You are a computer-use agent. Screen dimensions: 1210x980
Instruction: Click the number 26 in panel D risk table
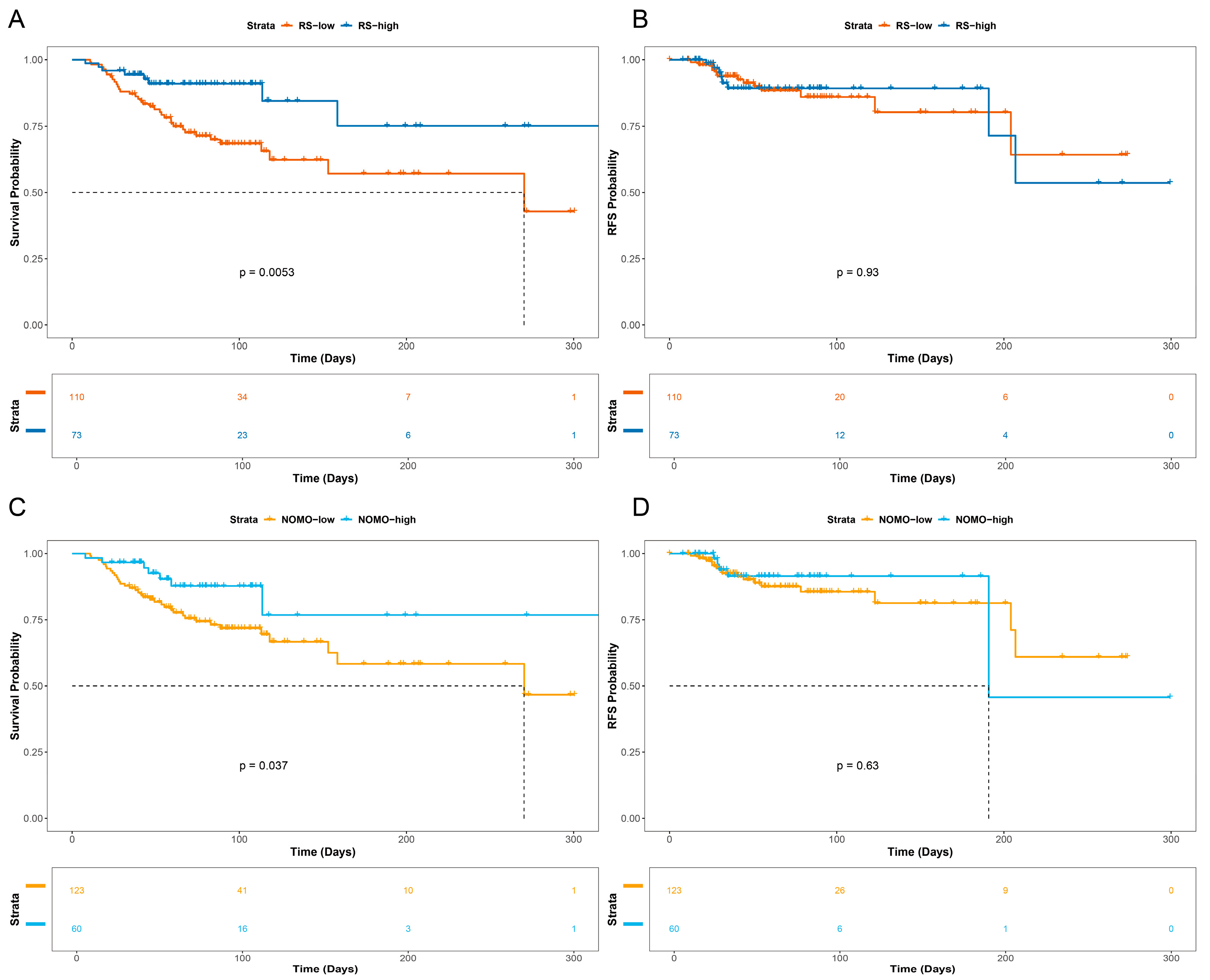click(839, 890)
